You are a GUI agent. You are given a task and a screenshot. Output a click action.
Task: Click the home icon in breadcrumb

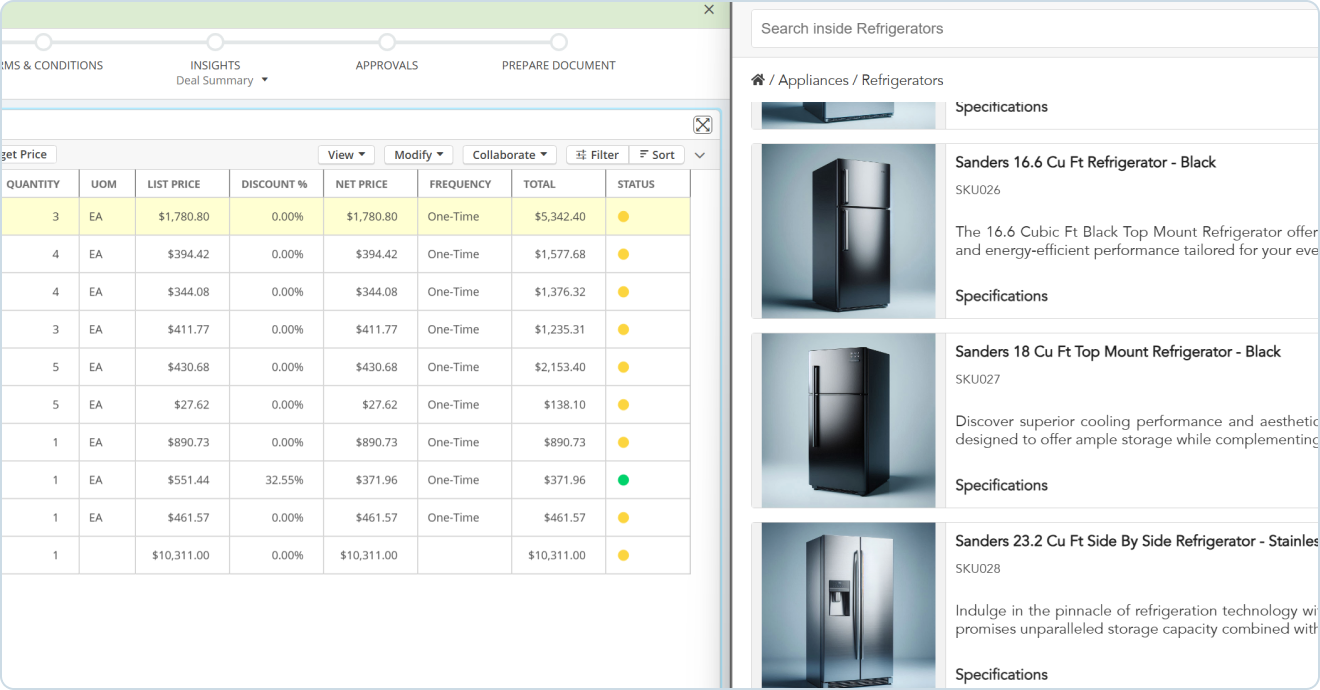point(758,80)
